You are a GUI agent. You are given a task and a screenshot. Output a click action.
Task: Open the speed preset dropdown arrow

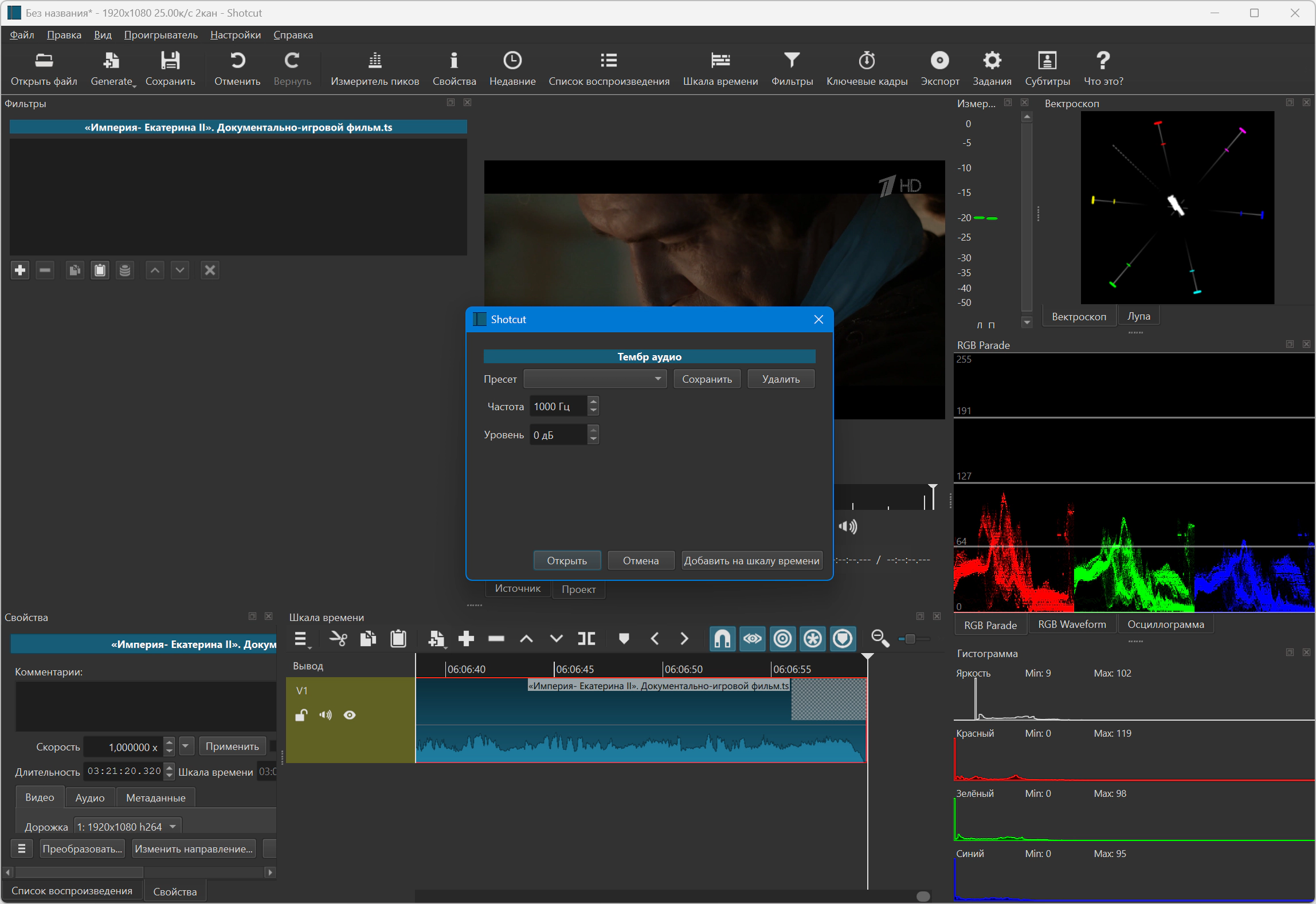click(185, 746)
